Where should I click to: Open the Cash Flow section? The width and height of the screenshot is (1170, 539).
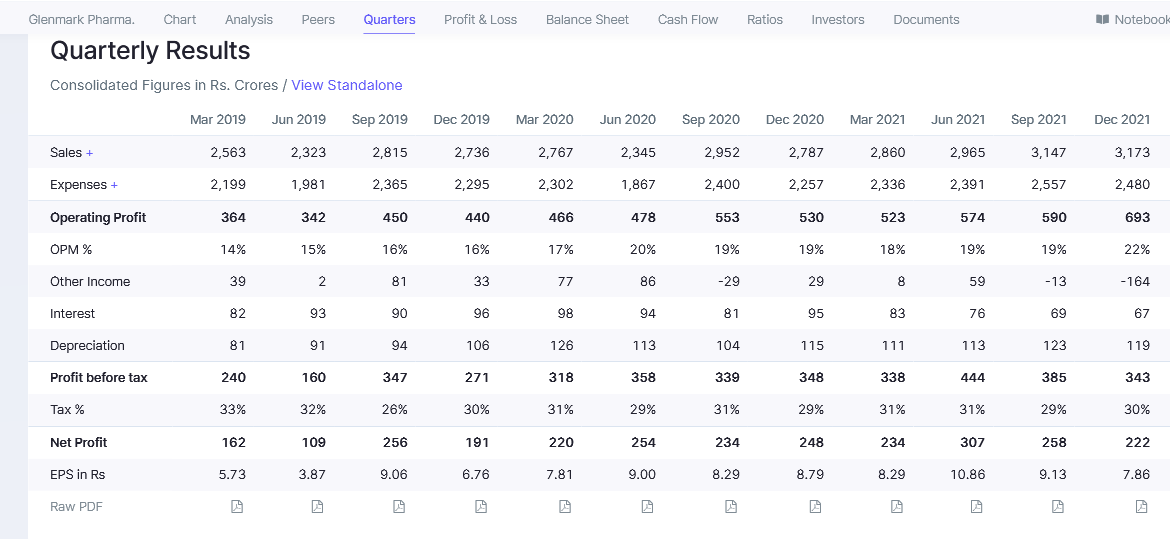688,19
